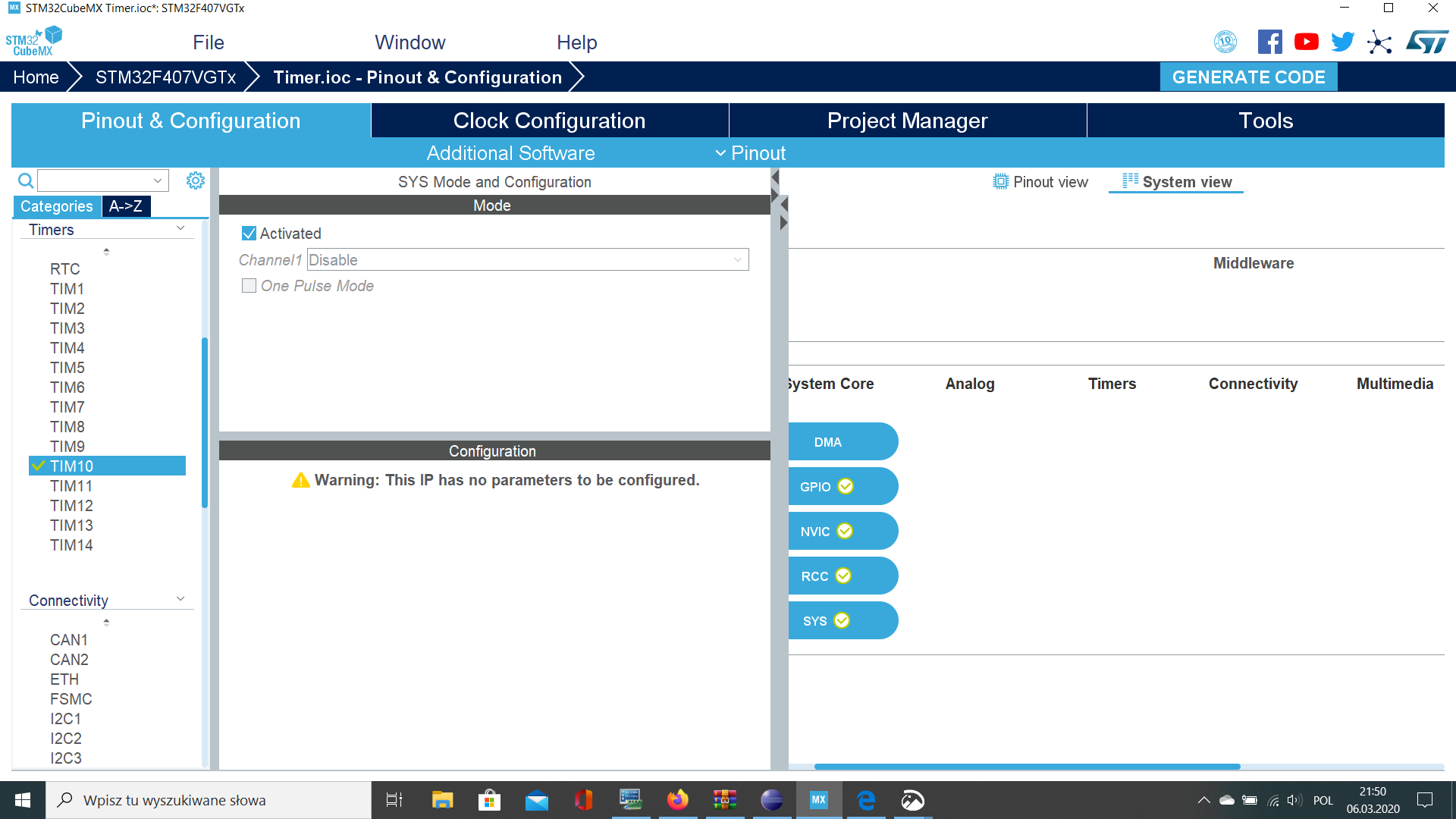The image size is (1456, 819).
Task: Click the System view grid icon
Action: pos(1130,181)
